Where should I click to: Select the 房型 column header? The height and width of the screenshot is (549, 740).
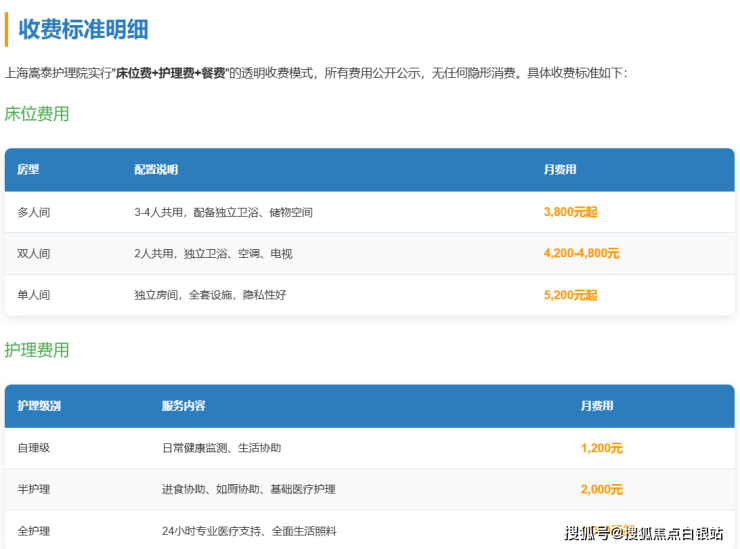(x=28, y=170)
